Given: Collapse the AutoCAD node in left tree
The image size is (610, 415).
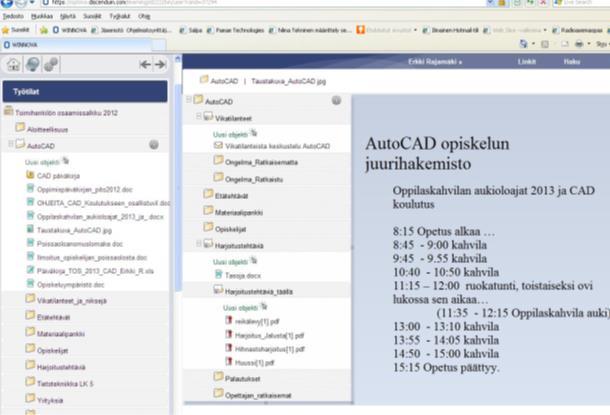Looking at the screenshot, I should 11,144.
